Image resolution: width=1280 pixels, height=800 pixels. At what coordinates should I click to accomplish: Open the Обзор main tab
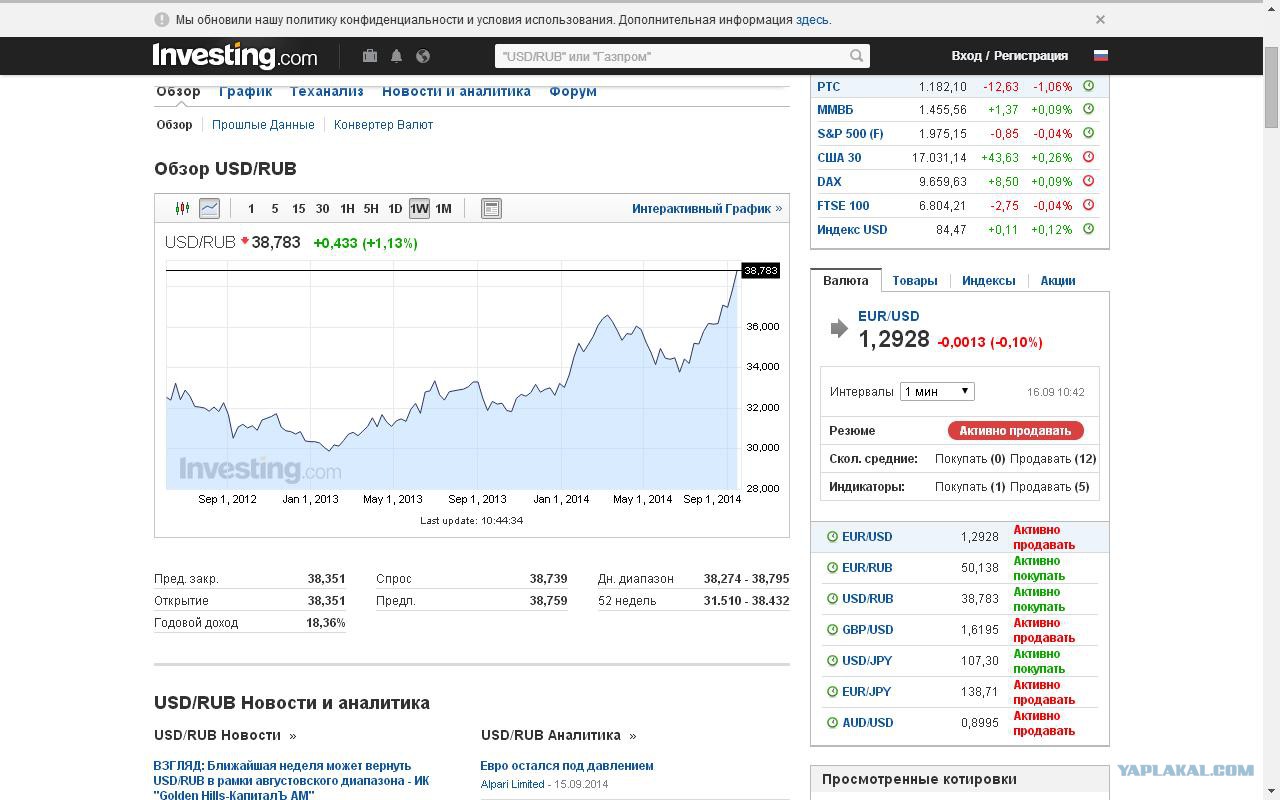[178, 91]
